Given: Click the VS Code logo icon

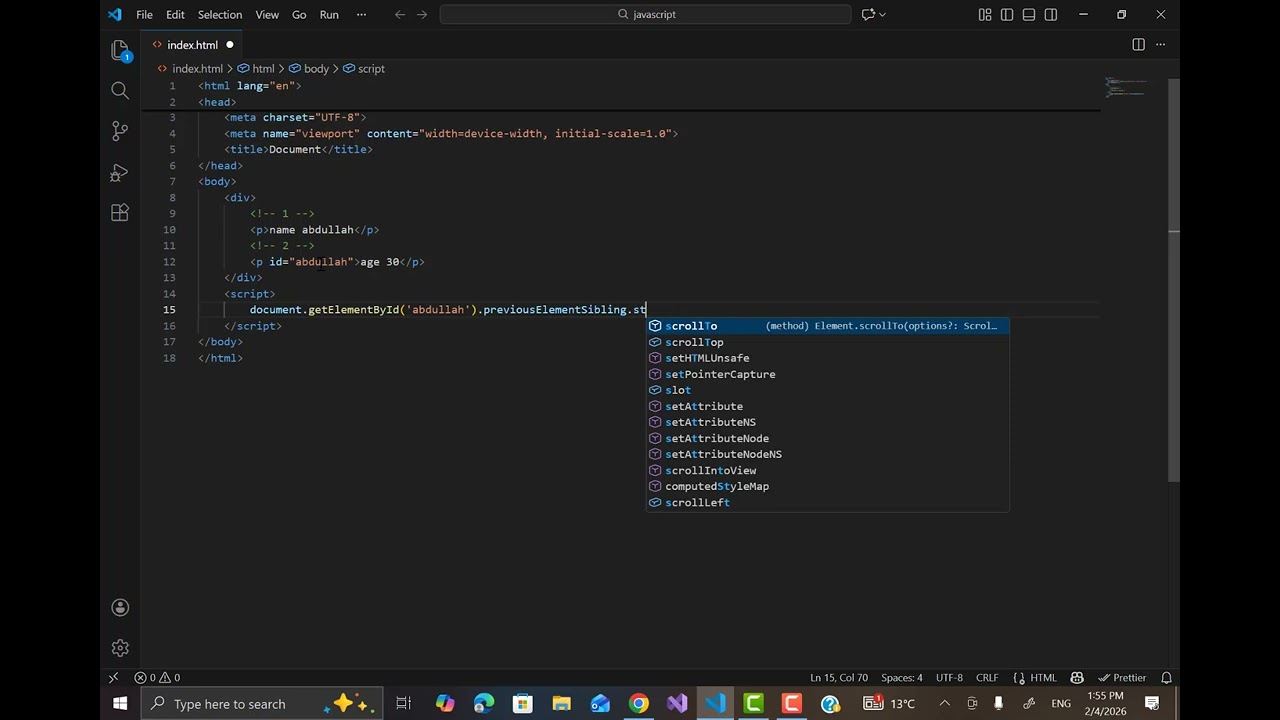Looking at the screenshot, I should [x=114, y=14].
